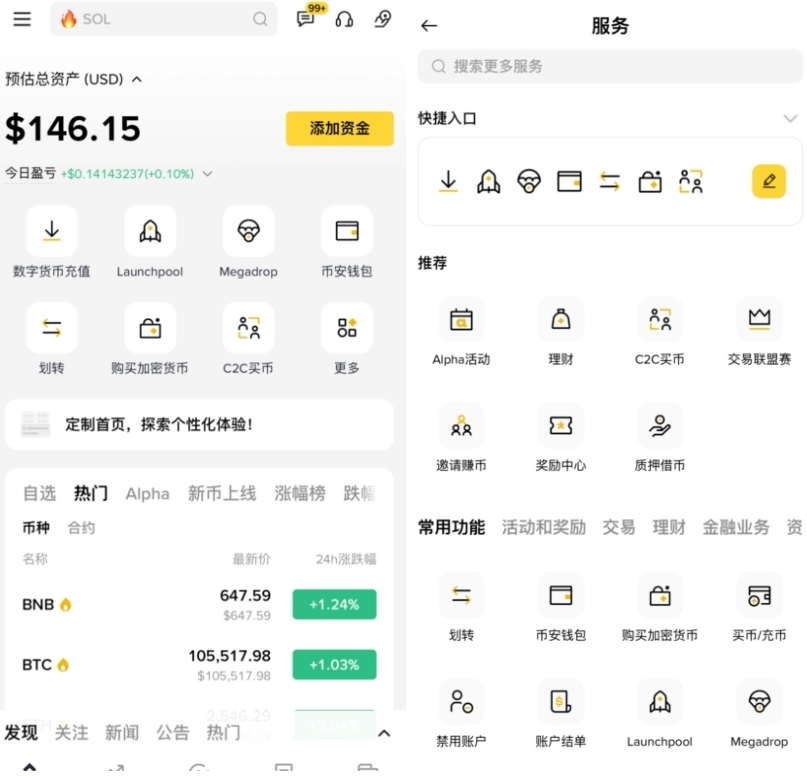
Task: Open the 新闻 feed tab
Action: coord(122,732)
